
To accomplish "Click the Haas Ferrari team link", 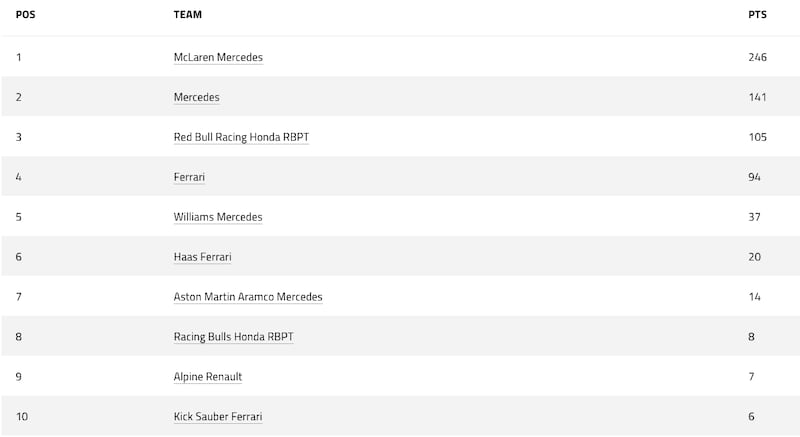I will pyautogui.click(x=202, y=257).
